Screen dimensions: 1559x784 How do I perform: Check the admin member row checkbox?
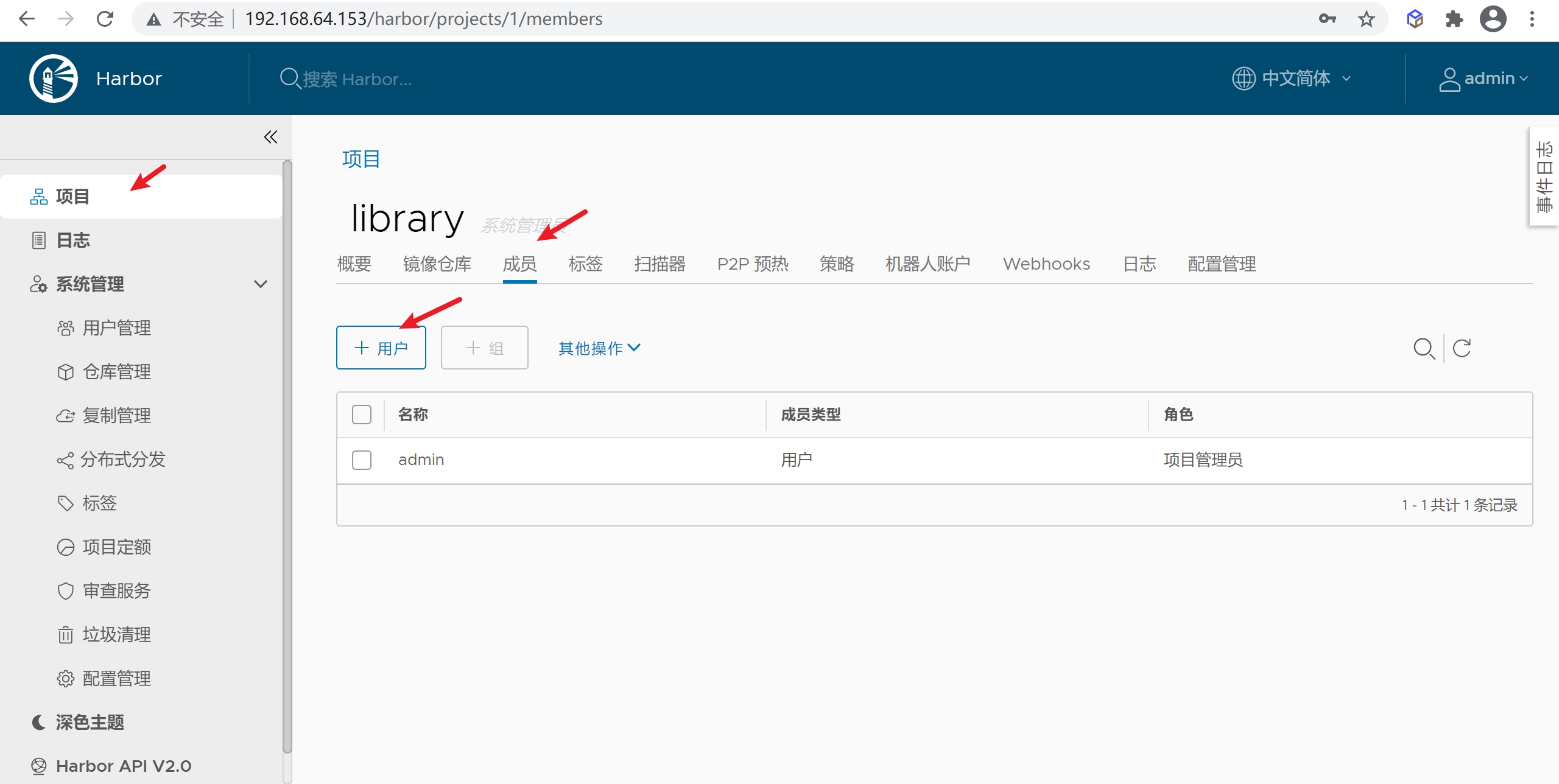coord(361,460)
